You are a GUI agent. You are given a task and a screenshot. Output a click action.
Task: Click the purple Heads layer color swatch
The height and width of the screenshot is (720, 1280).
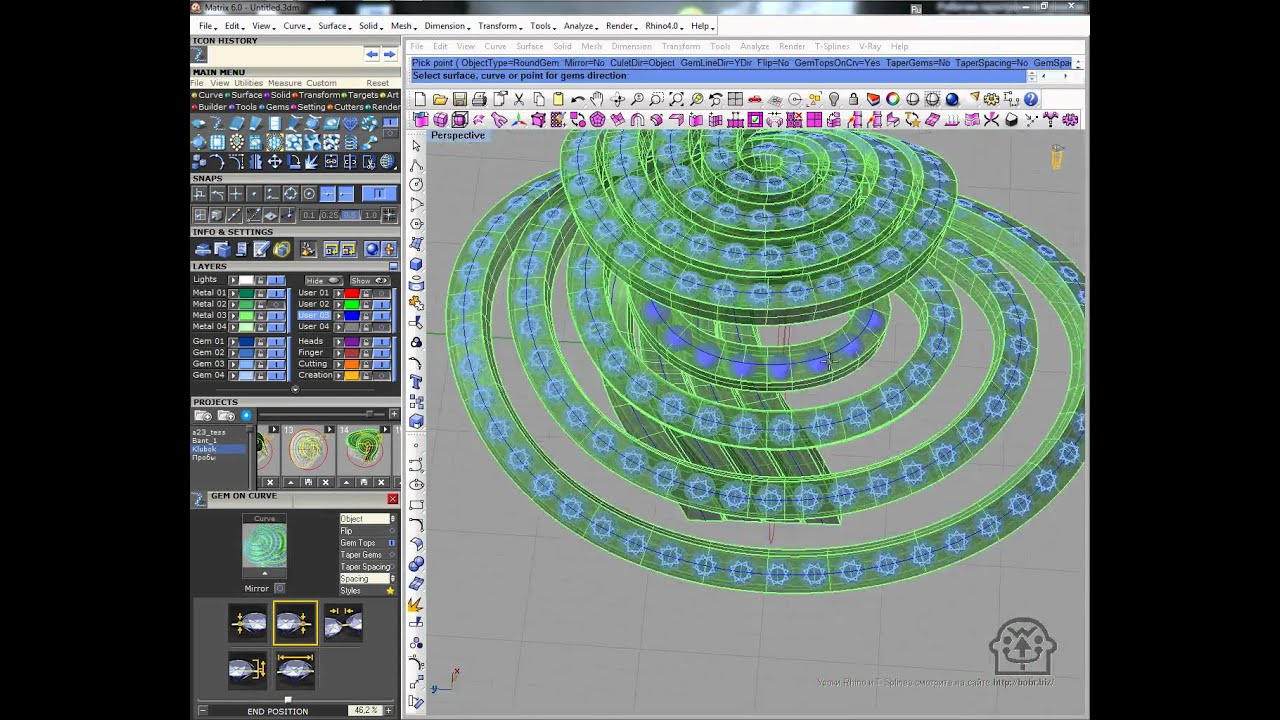tap(352, 342)
